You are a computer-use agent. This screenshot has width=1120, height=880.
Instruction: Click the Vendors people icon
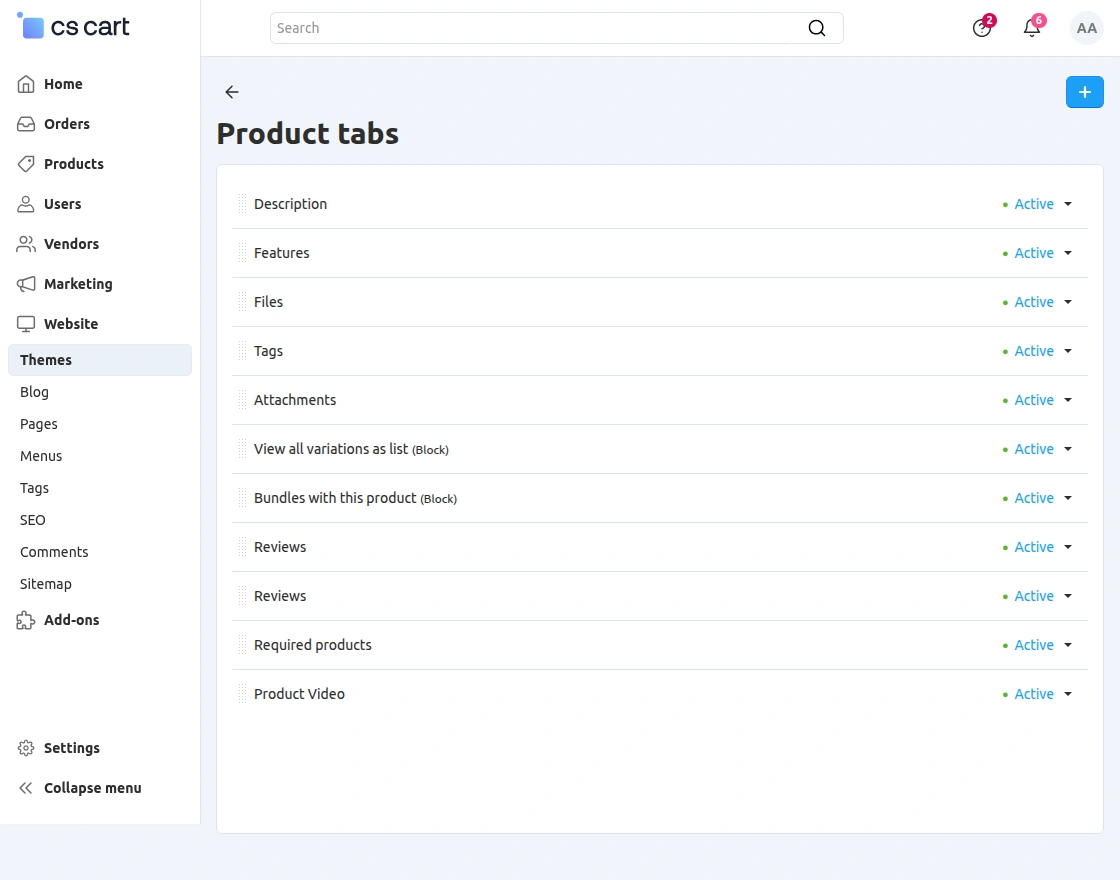pyautogui.click(x=26, y=244)
